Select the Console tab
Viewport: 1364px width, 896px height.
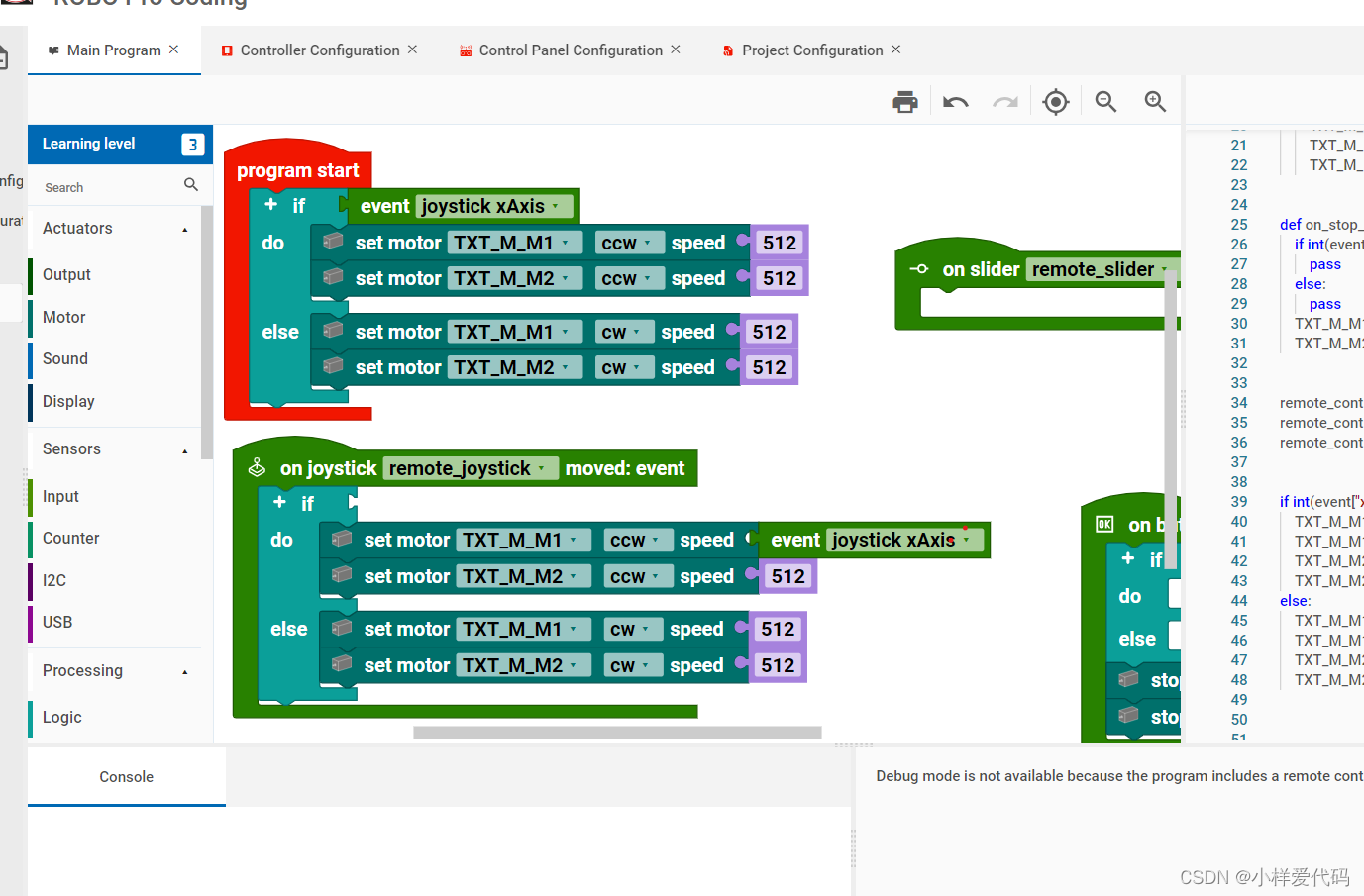tap(127, 777)
